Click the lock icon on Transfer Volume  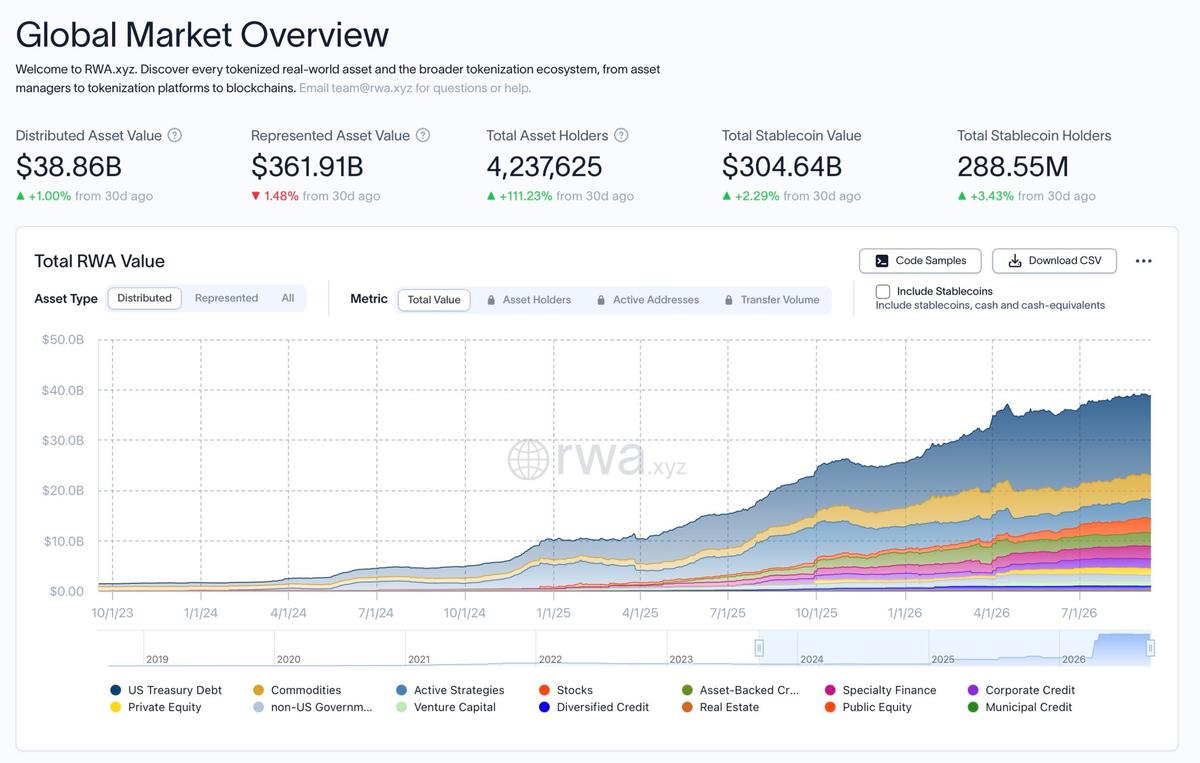(729, 300)
